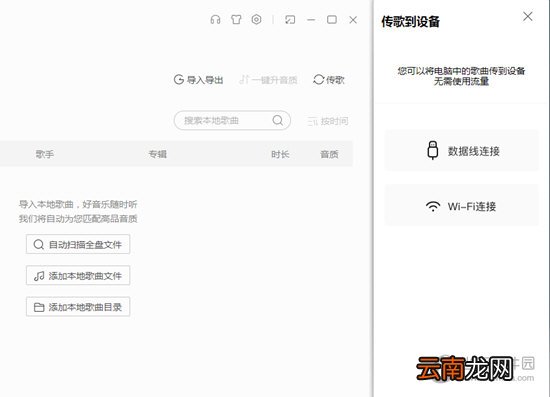This screenshot has height=397, width=550.
Task: Click 添加本地歌曲文件 button
Action: pos(78,276)
